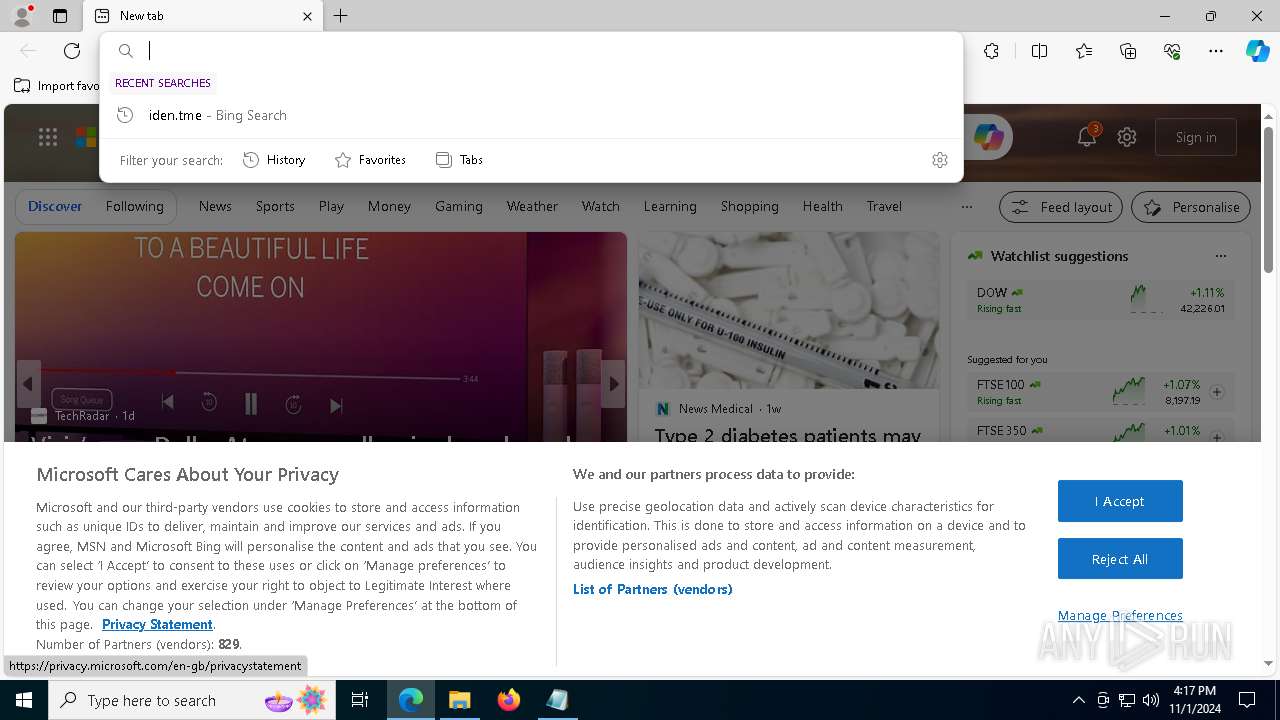Open the Feed layout options
The width and height of the screenshot is (1280, 720).
tap(1062, 207)
